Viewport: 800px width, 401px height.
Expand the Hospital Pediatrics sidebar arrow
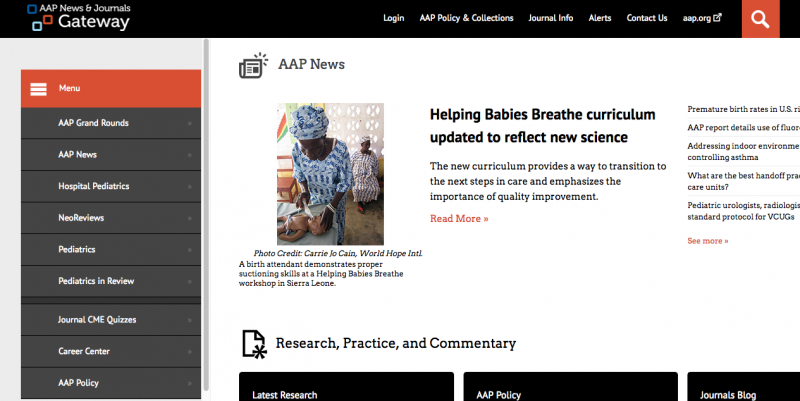[189, 187]
